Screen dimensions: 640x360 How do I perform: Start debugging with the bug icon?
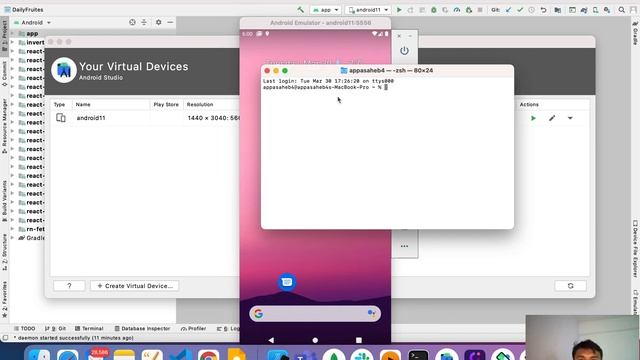434,10
